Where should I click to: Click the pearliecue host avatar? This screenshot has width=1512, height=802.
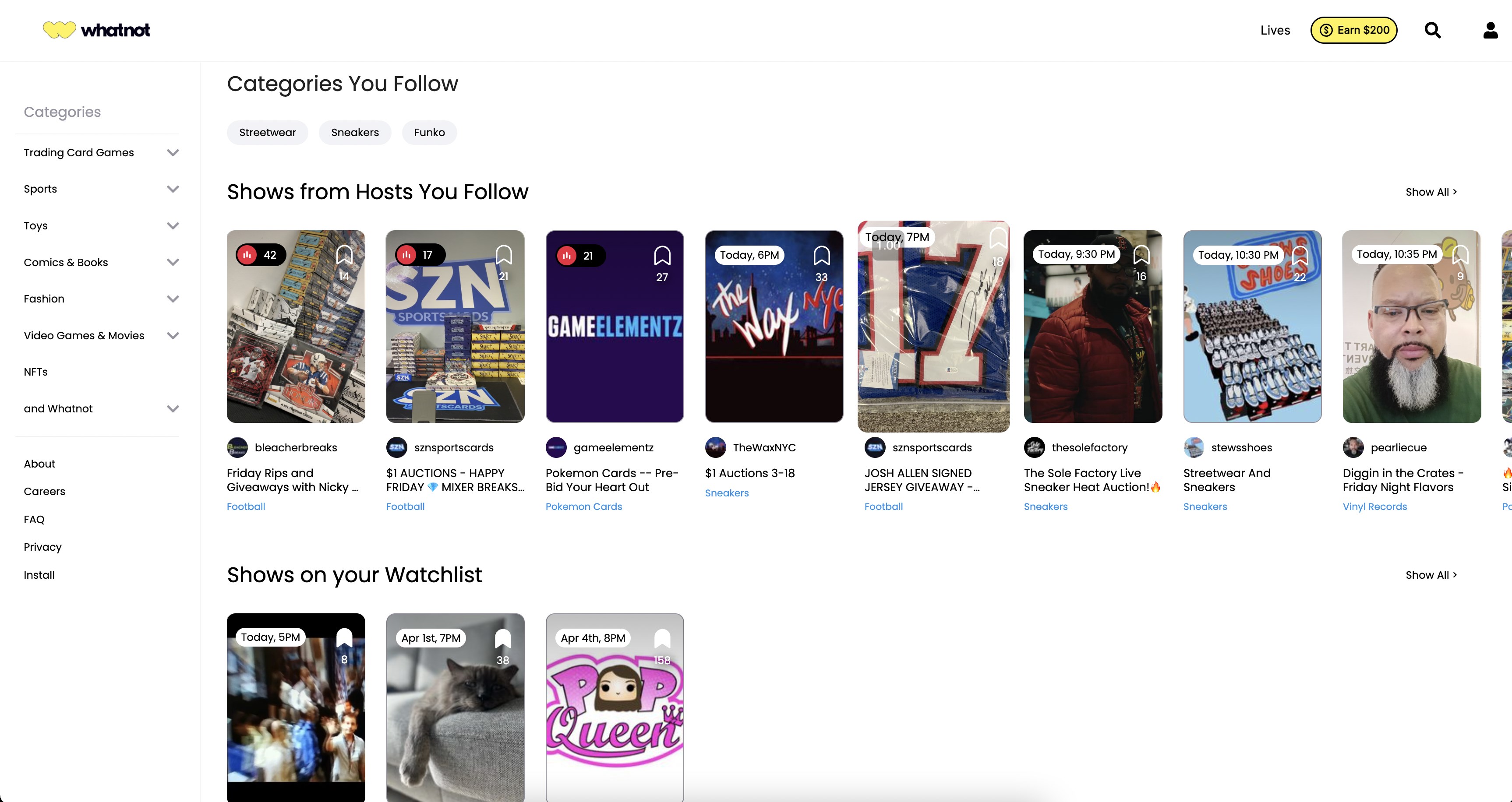point(1353,448)
